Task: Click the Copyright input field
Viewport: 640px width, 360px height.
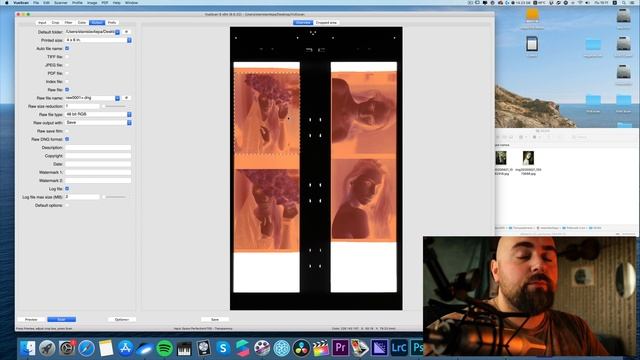Action: [98, 156]
